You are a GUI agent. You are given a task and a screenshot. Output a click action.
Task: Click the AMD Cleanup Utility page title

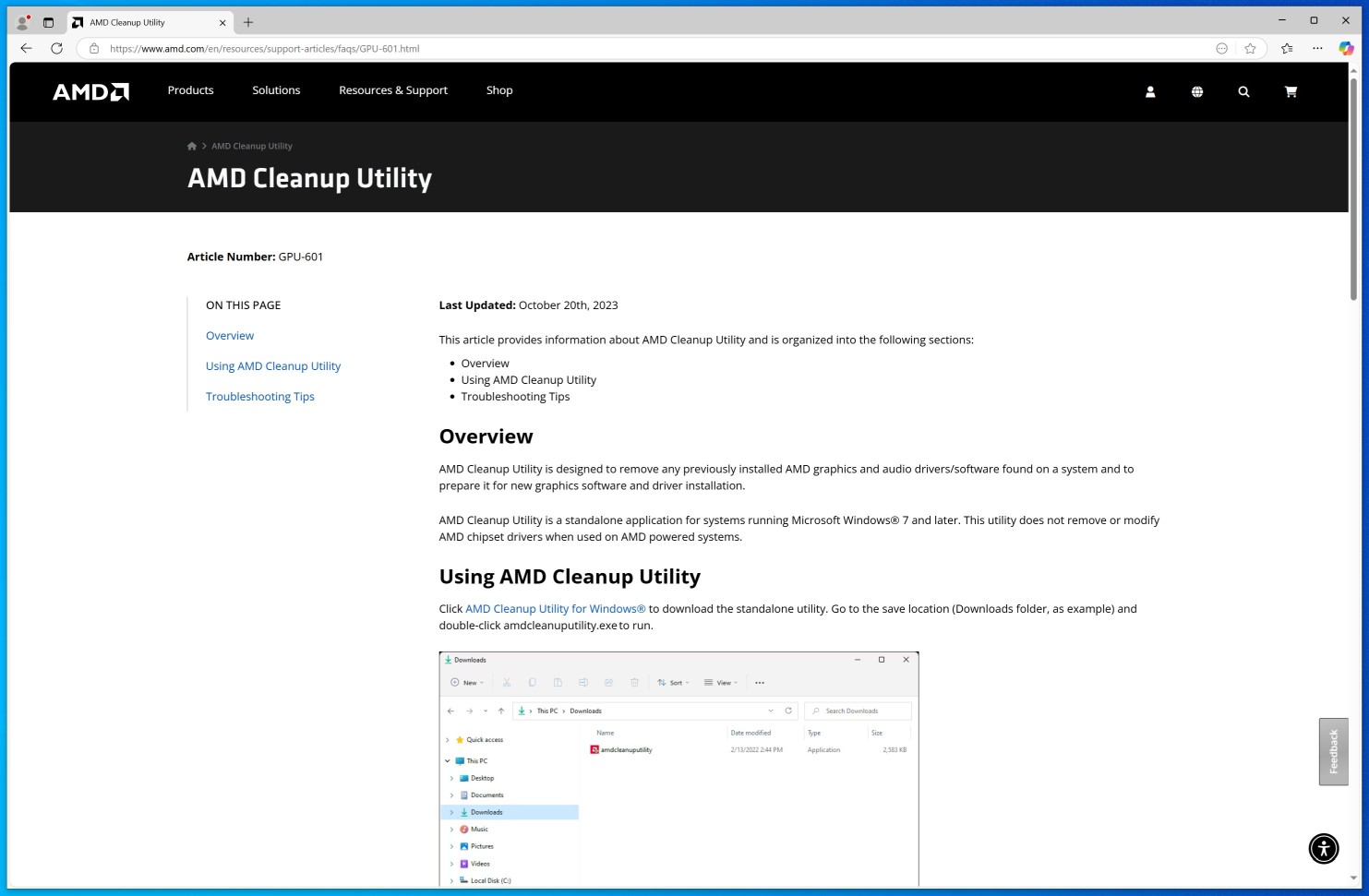(x=309, y=178)
